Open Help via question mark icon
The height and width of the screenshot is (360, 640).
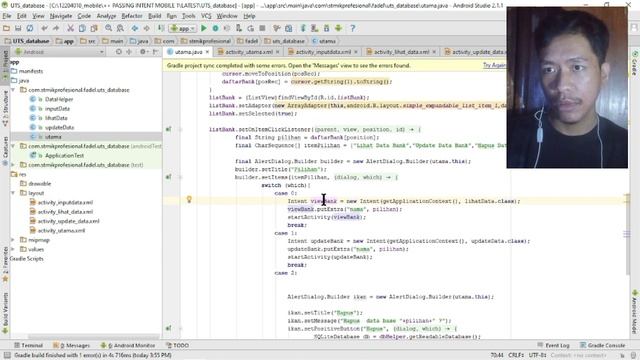(353, 28)
